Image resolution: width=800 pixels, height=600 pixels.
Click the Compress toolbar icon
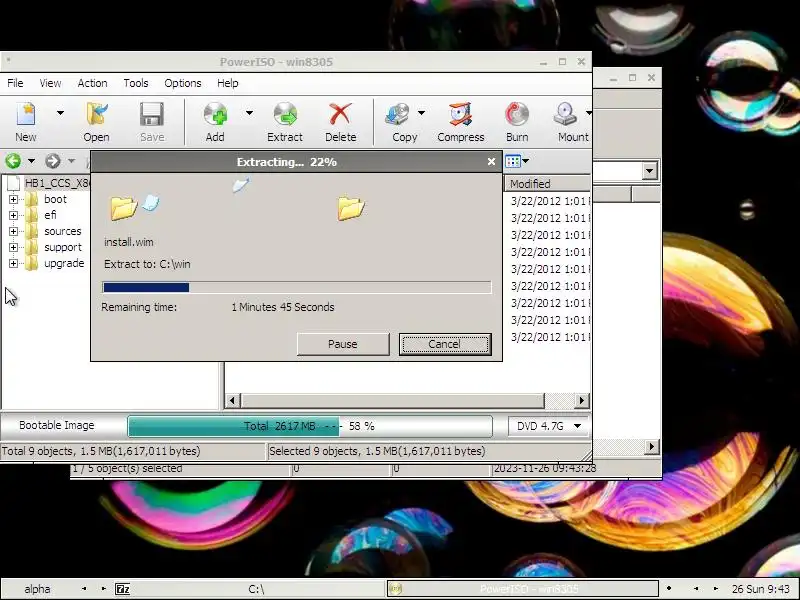pos(461,122)
